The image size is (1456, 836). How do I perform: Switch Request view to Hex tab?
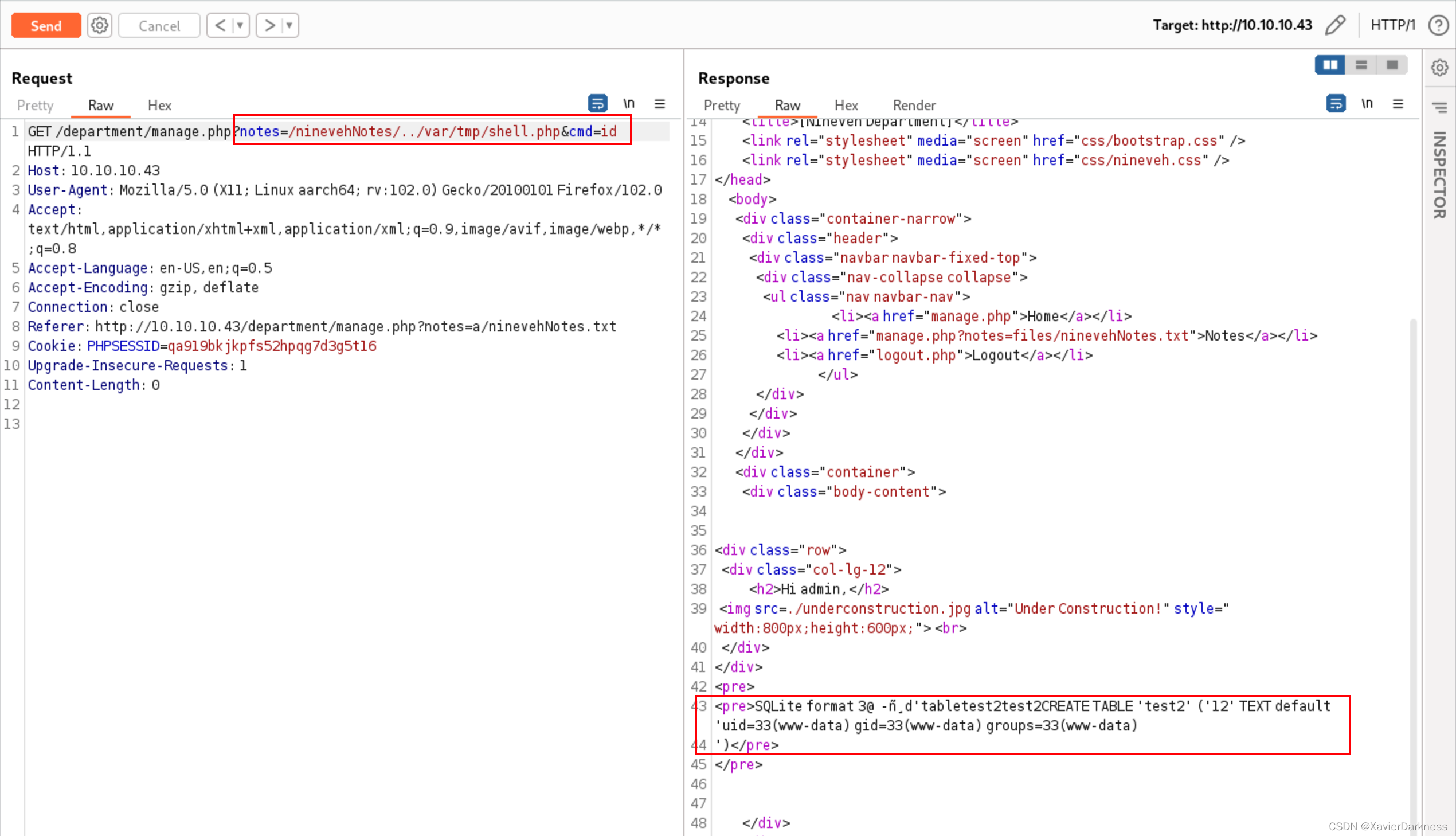coord(159,106)
